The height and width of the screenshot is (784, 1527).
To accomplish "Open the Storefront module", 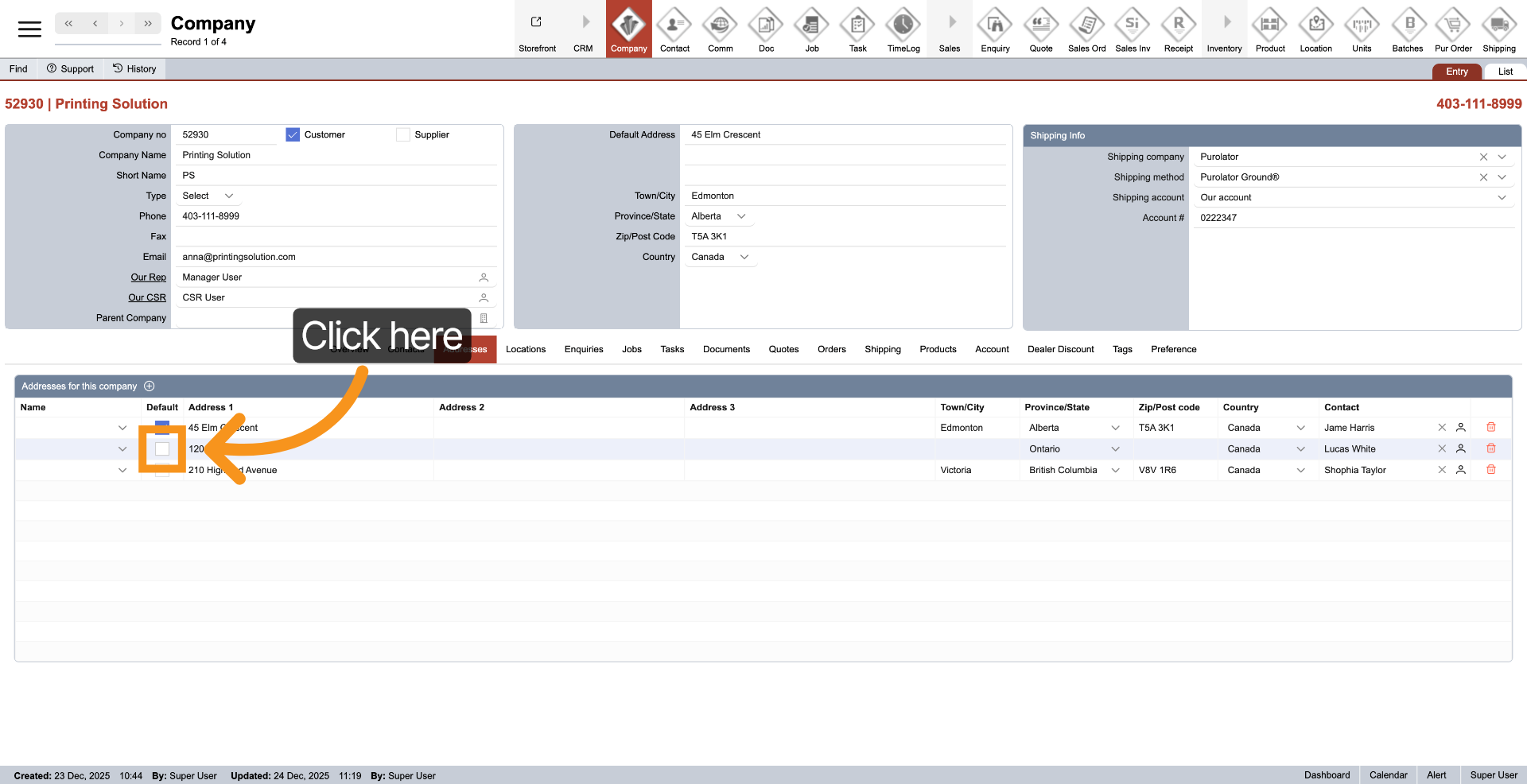I will 538,29.
